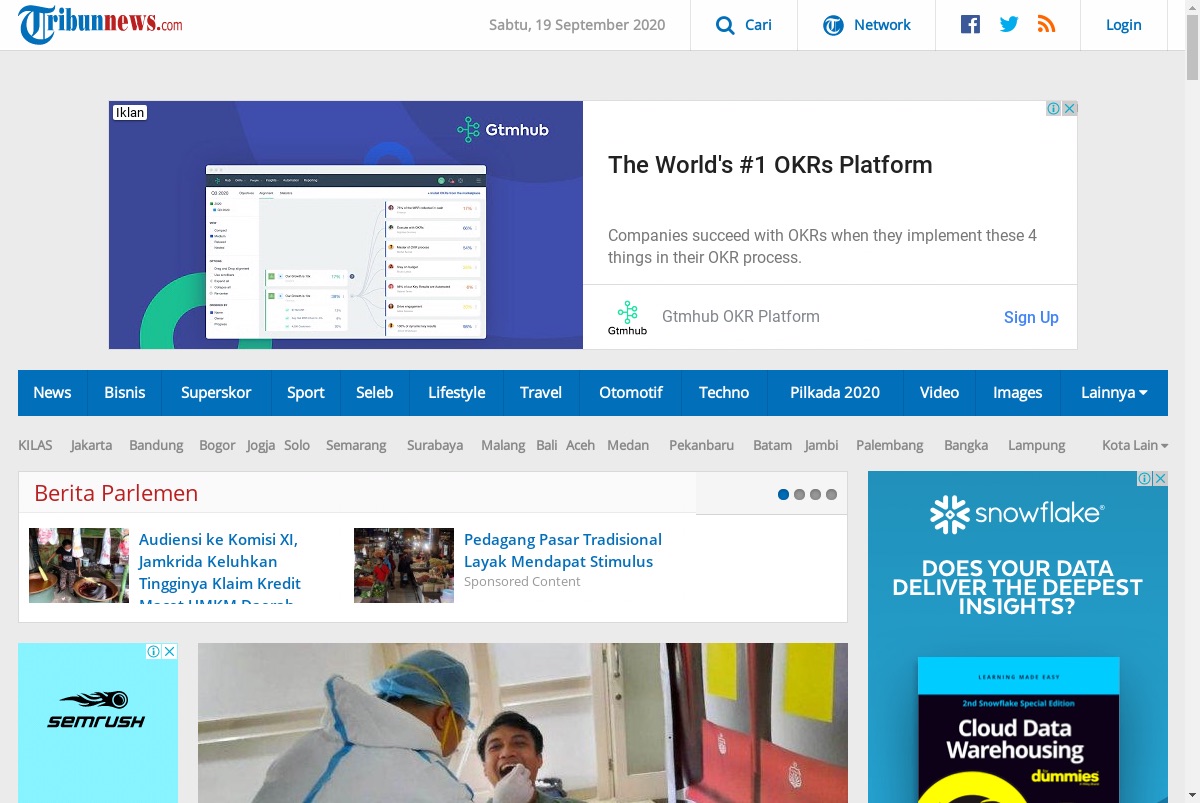Image resolution: width=1200 pixels, height=803 pixels.
Task: Open the Aceh city link
Action: 581,445
